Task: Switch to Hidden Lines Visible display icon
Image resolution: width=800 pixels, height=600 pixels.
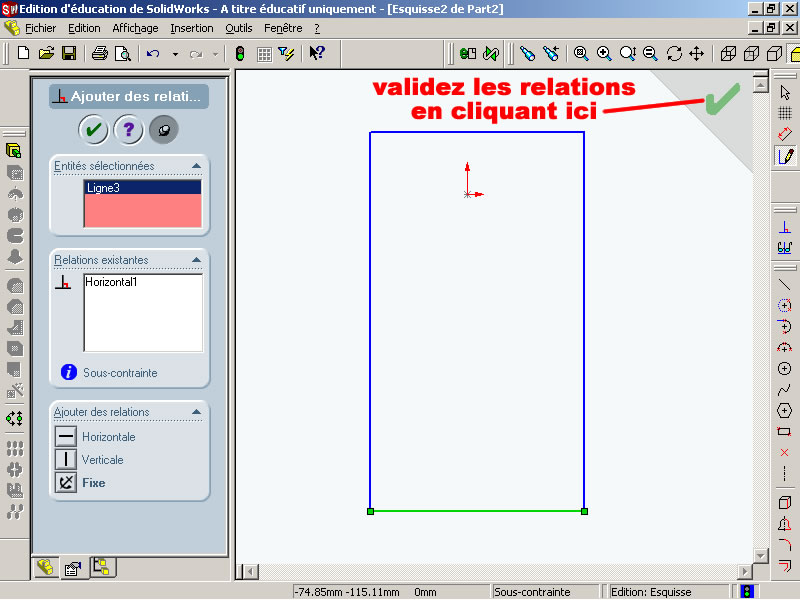Action: [751, 53]
